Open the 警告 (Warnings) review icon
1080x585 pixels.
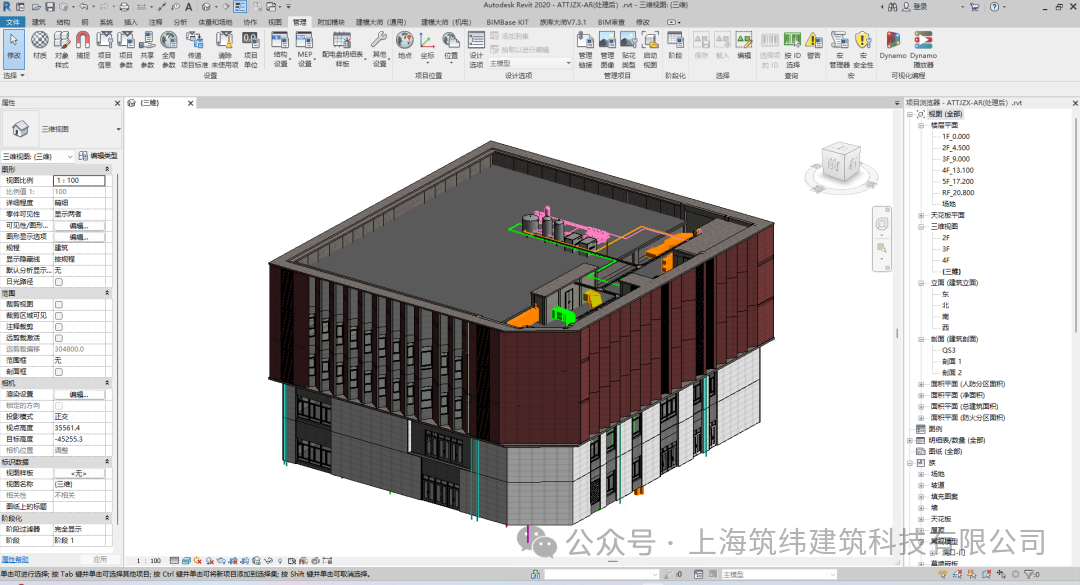[x=814, y=46]
